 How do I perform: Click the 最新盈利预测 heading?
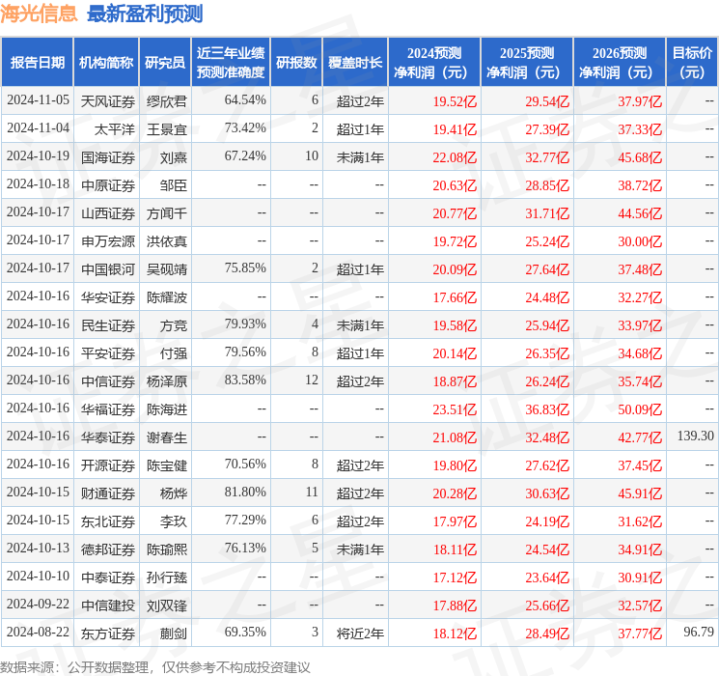click(145, 14)
